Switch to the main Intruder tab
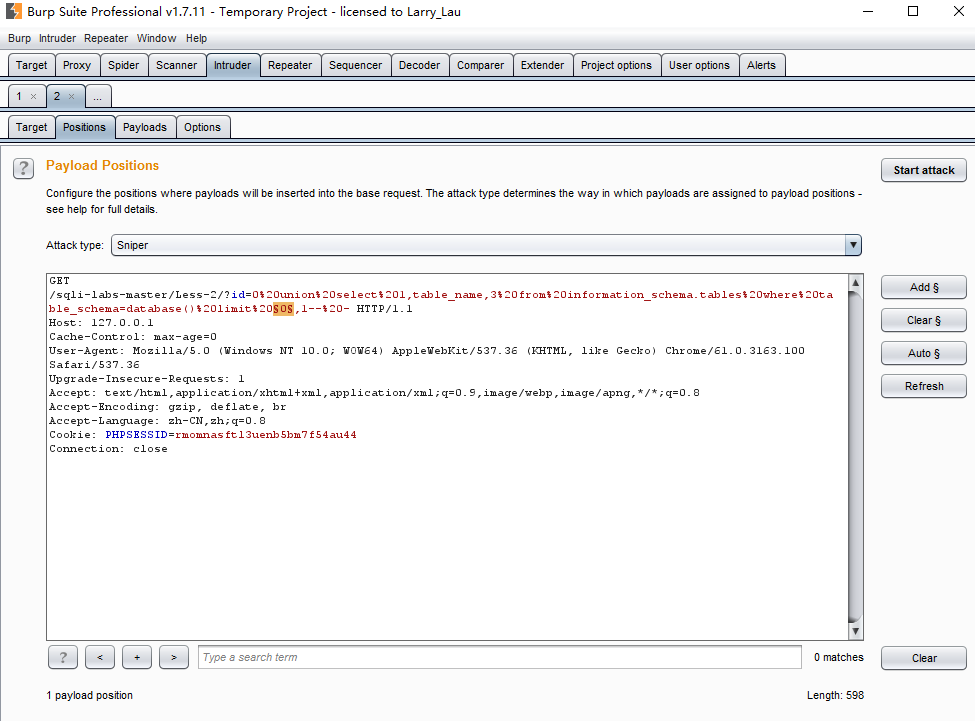 tap(233, 65)
